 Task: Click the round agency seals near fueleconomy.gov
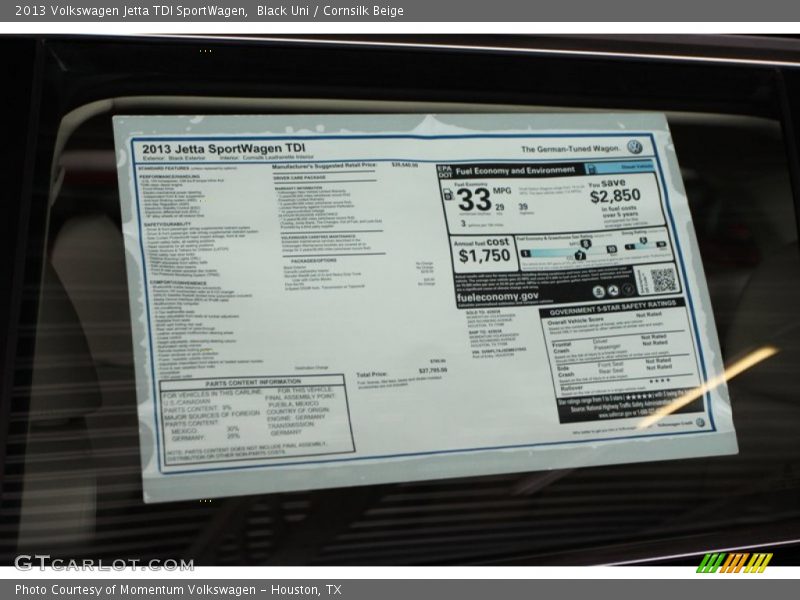pyautogui.click(x=612, y=290)
